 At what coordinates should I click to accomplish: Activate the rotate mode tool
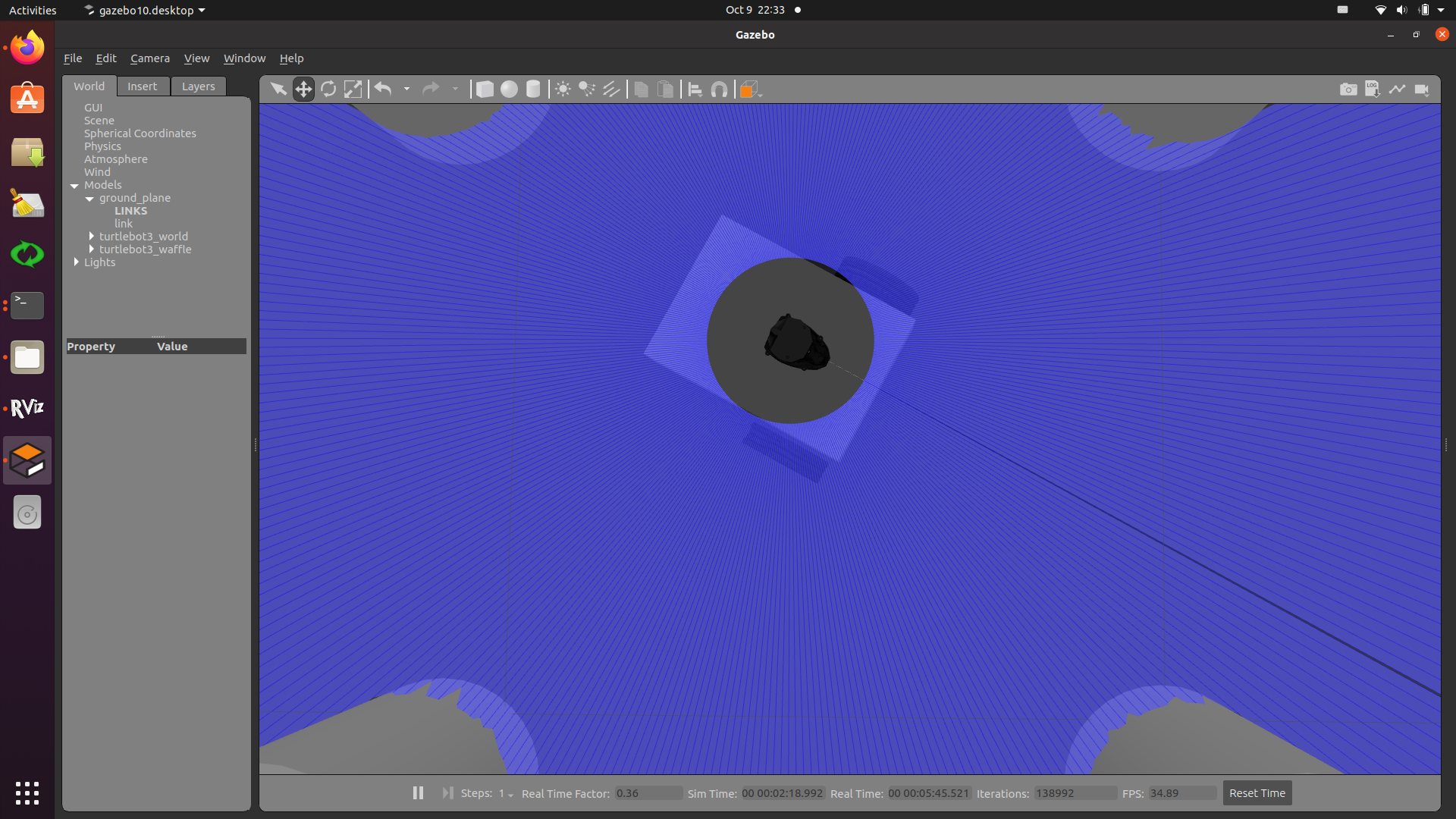point(328,89)
